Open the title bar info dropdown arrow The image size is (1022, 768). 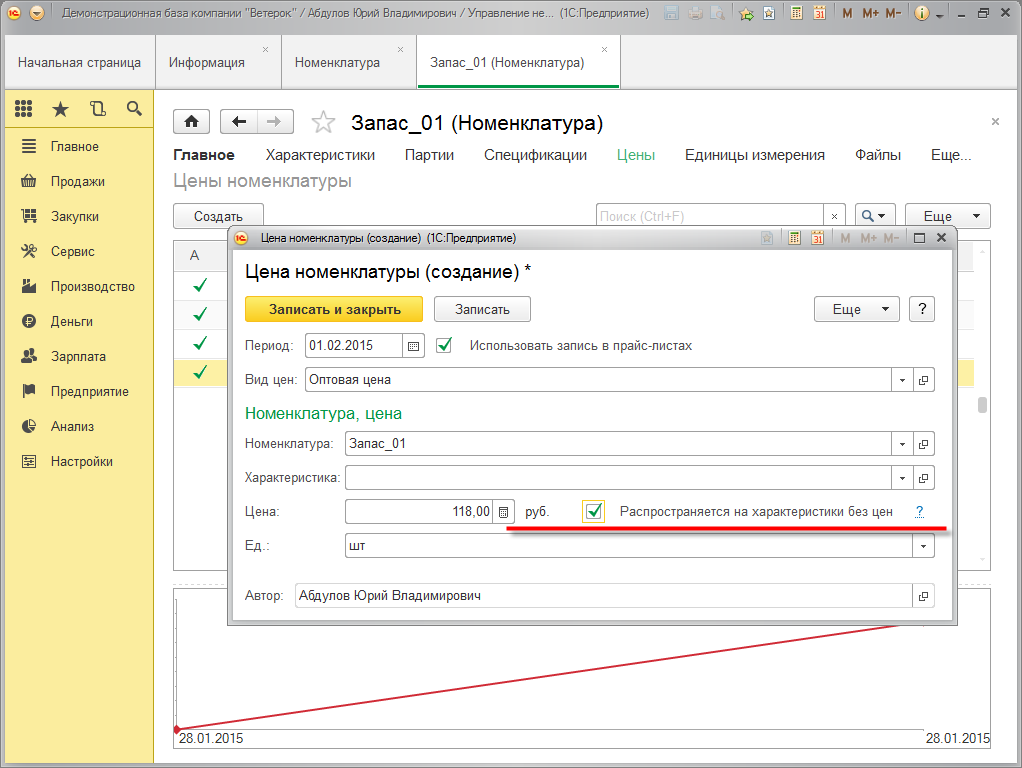point(939,15)
